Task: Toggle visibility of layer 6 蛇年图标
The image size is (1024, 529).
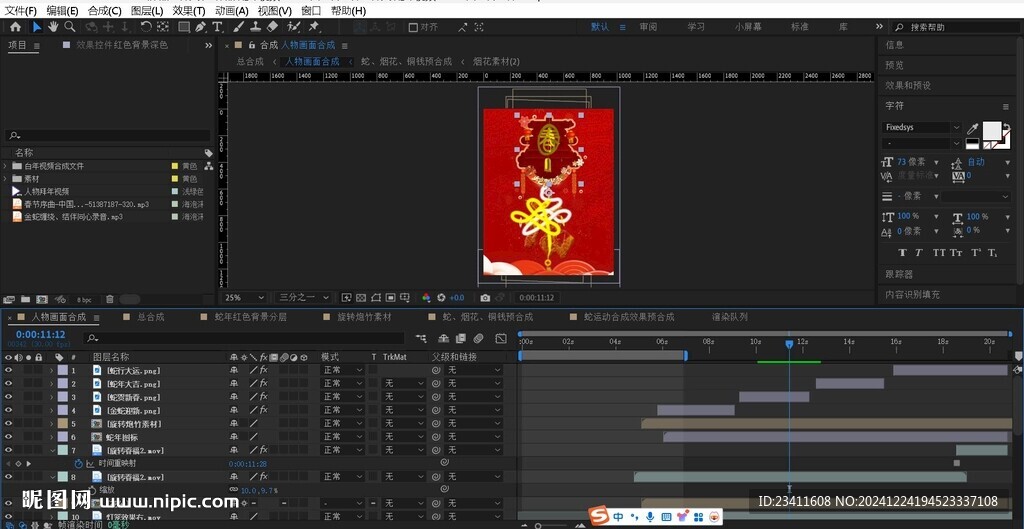Action: coord(8,437)
